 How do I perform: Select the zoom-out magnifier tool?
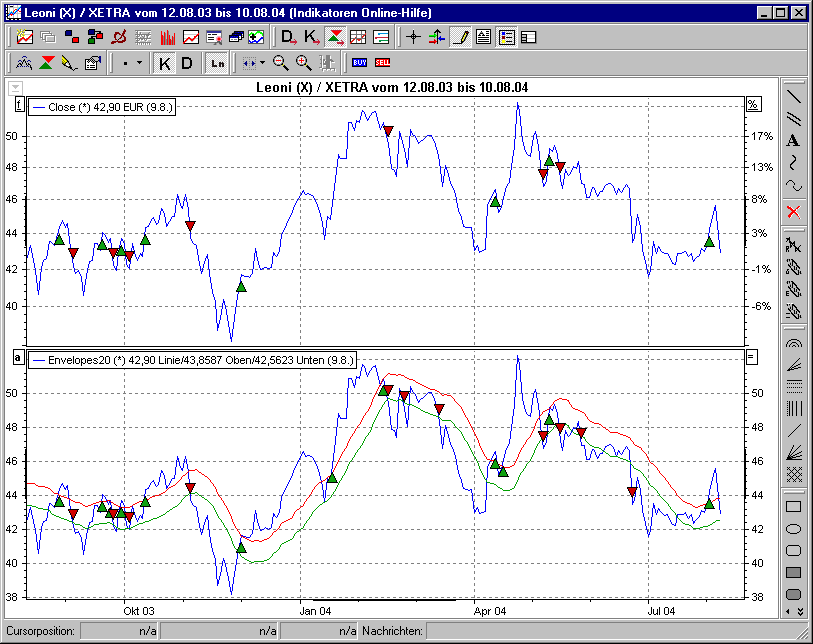click(279, 62)
